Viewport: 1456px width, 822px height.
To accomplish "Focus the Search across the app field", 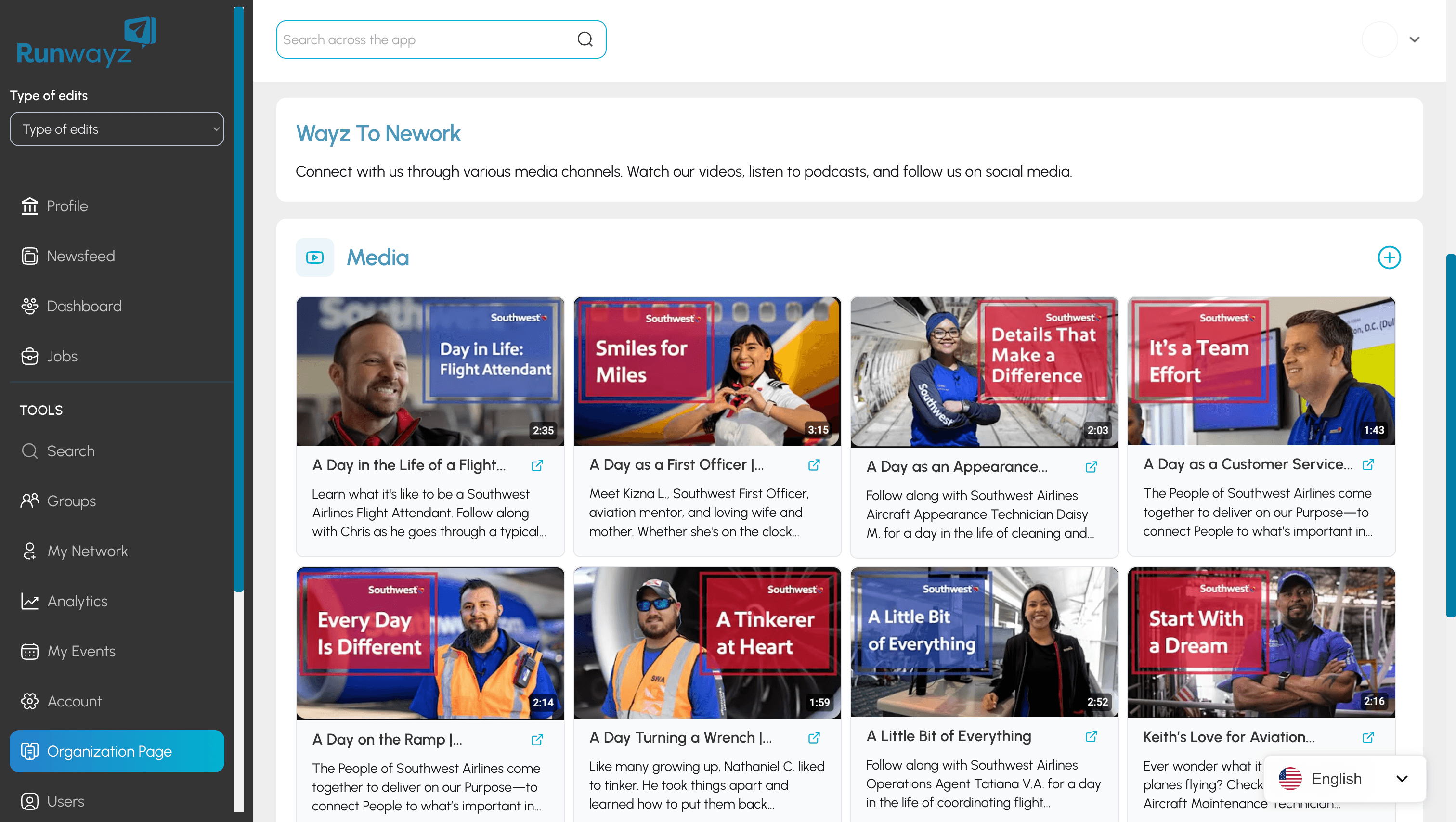I will point(441,39).
